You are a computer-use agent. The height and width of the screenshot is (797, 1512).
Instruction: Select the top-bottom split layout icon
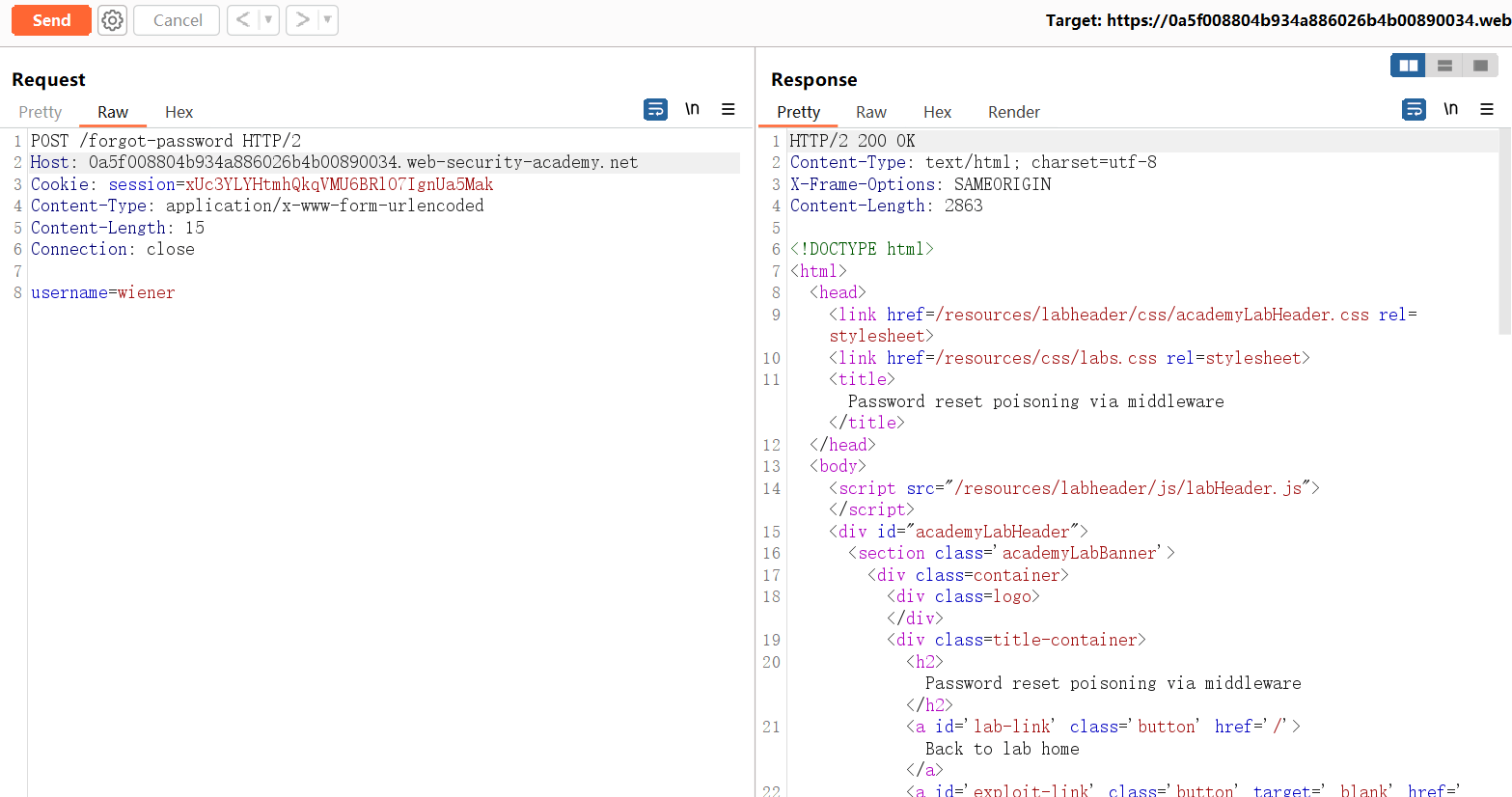click(1444, 65)
